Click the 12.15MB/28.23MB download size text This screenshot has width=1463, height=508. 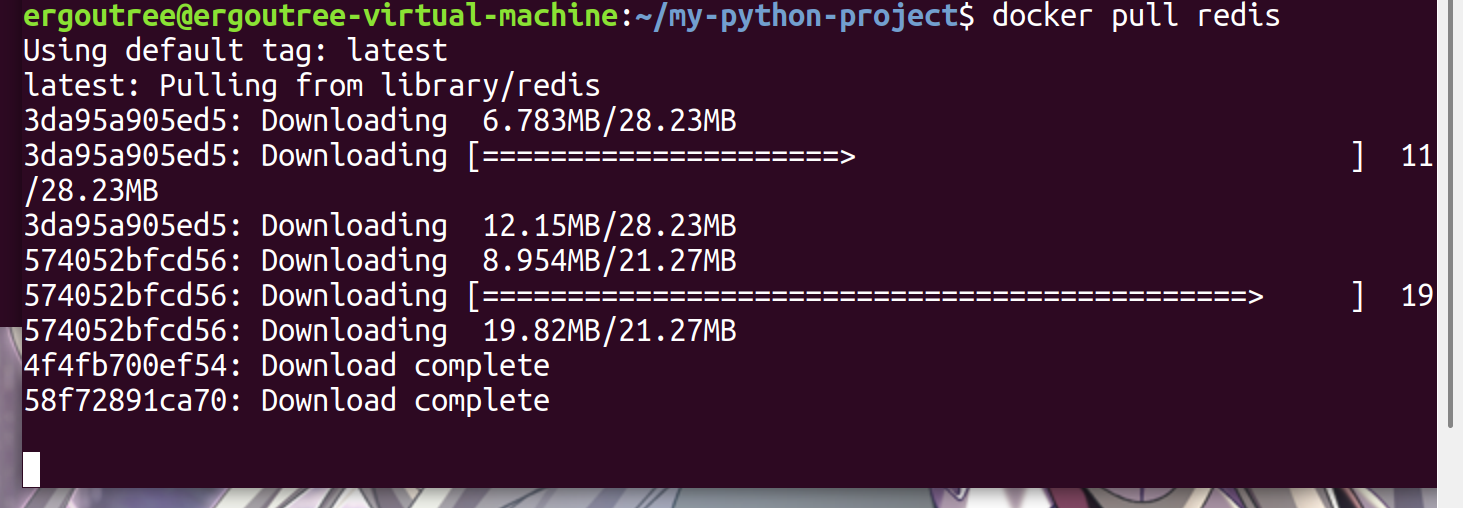tap(609, 225)
